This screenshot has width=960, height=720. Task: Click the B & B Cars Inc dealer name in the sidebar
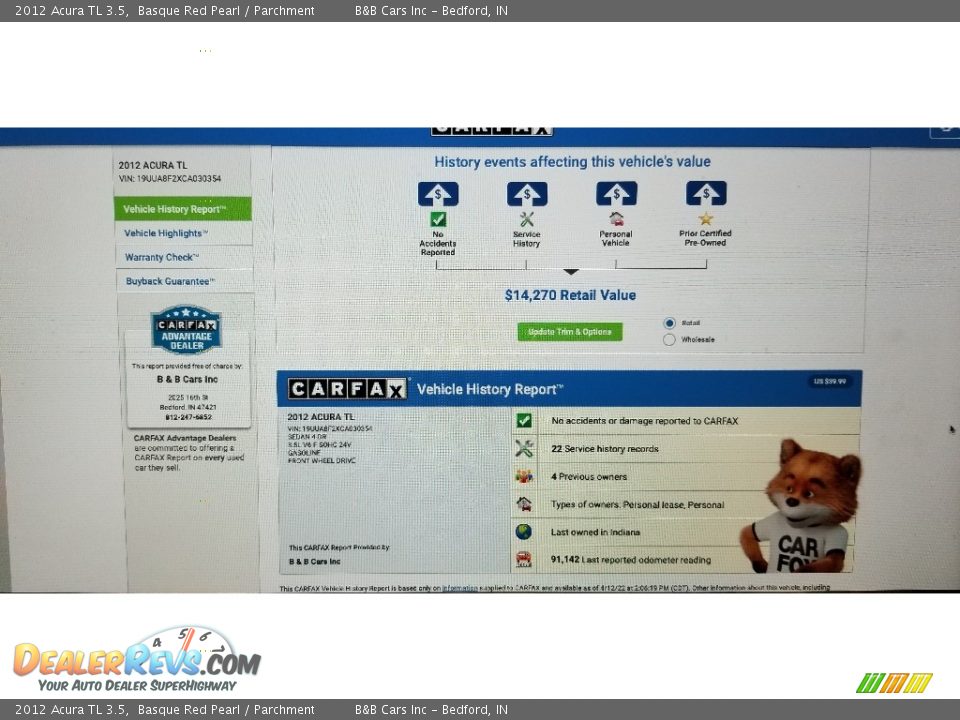tap(187, 379)
